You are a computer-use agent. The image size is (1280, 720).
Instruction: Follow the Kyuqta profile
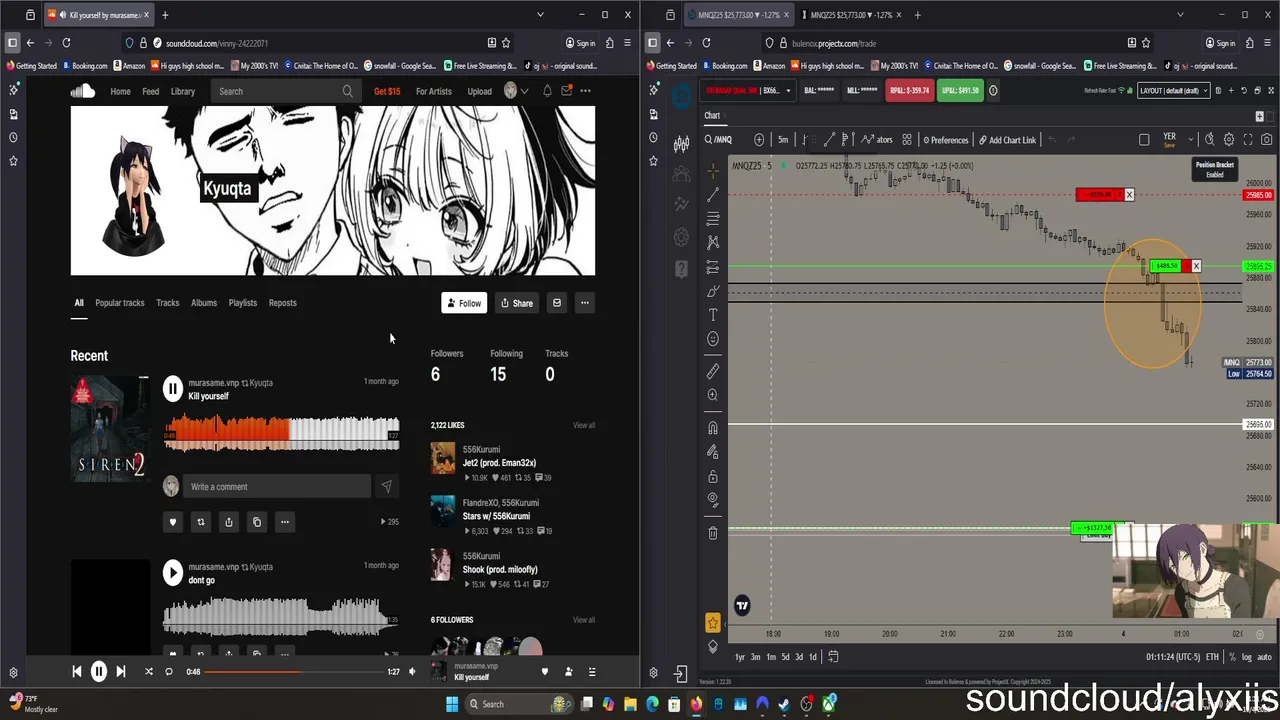(x=464, y=303)
